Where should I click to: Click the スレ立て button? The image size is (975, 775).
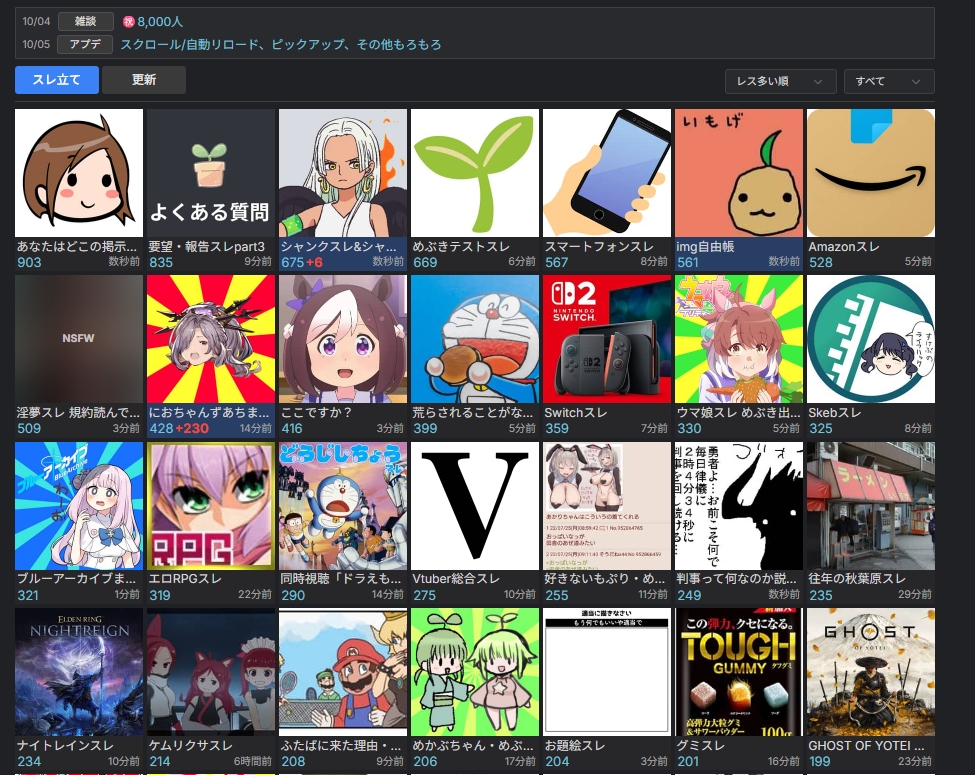pos(57,80)
